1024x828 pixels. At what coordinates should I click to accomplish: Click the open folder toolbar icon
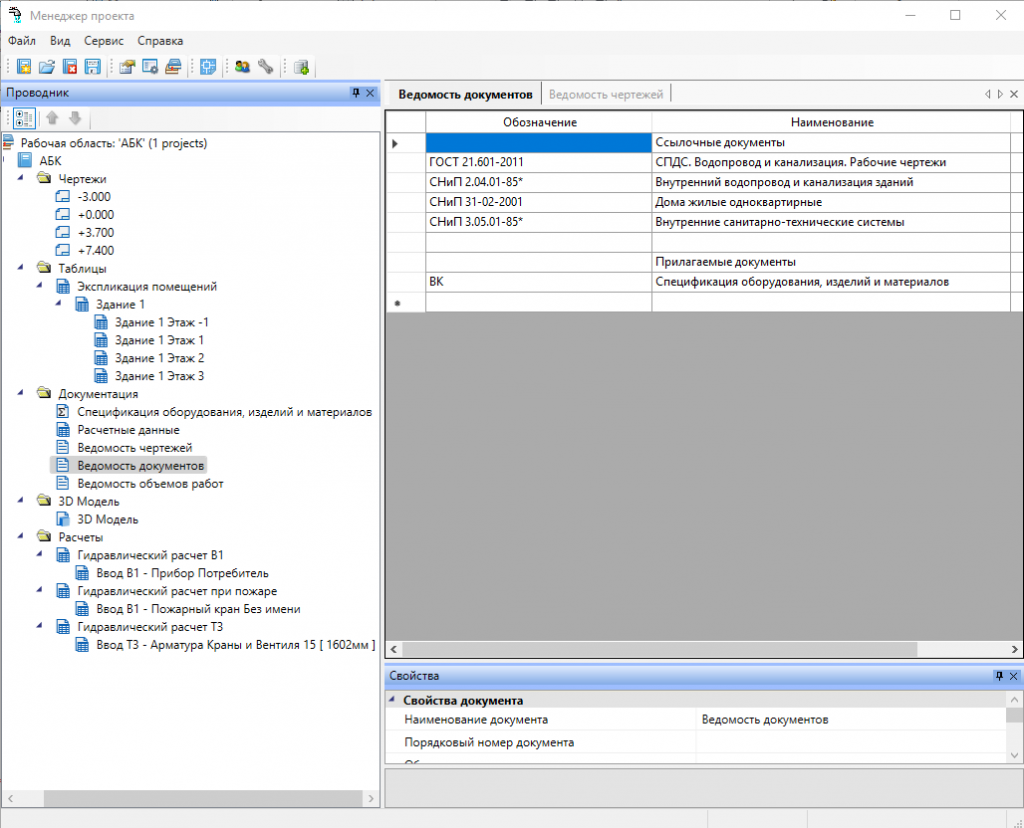46,67
